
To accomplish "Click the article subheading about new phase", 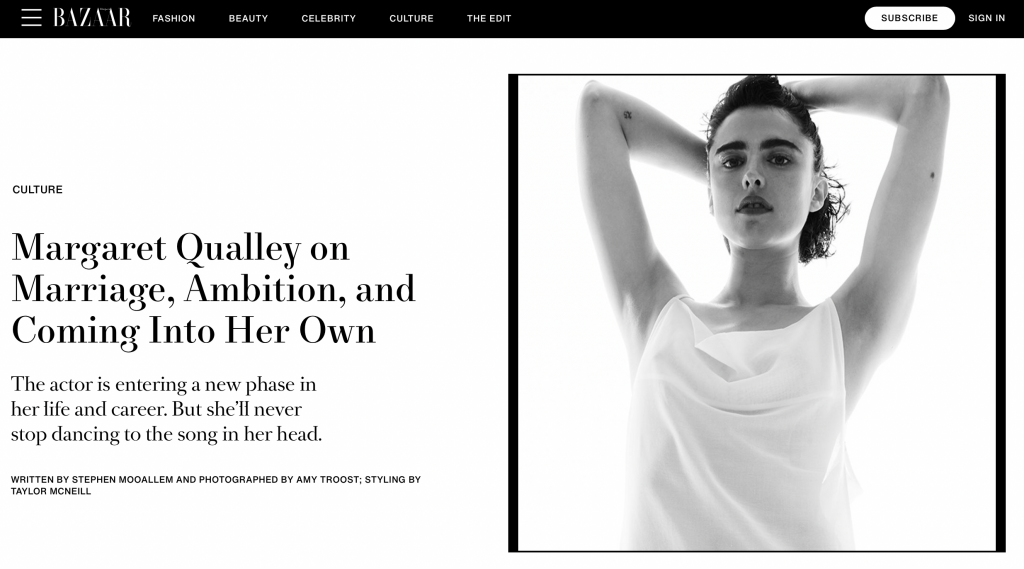I will (x=167, y=409).
